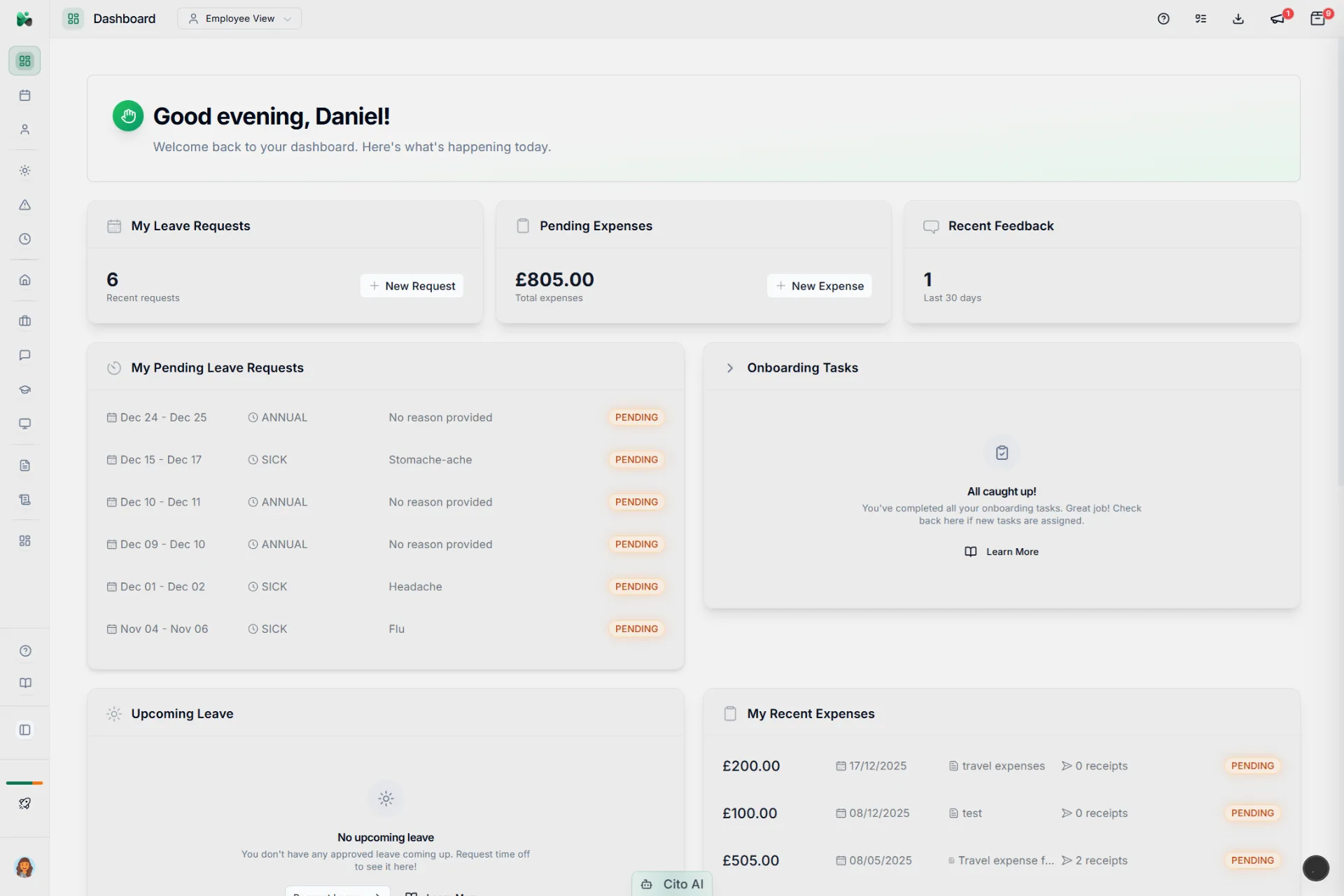Click the PENDING badge for Dec 10 - Dec 11
Viewport: 1344px width, 896px height.
(x=636, y=502)
